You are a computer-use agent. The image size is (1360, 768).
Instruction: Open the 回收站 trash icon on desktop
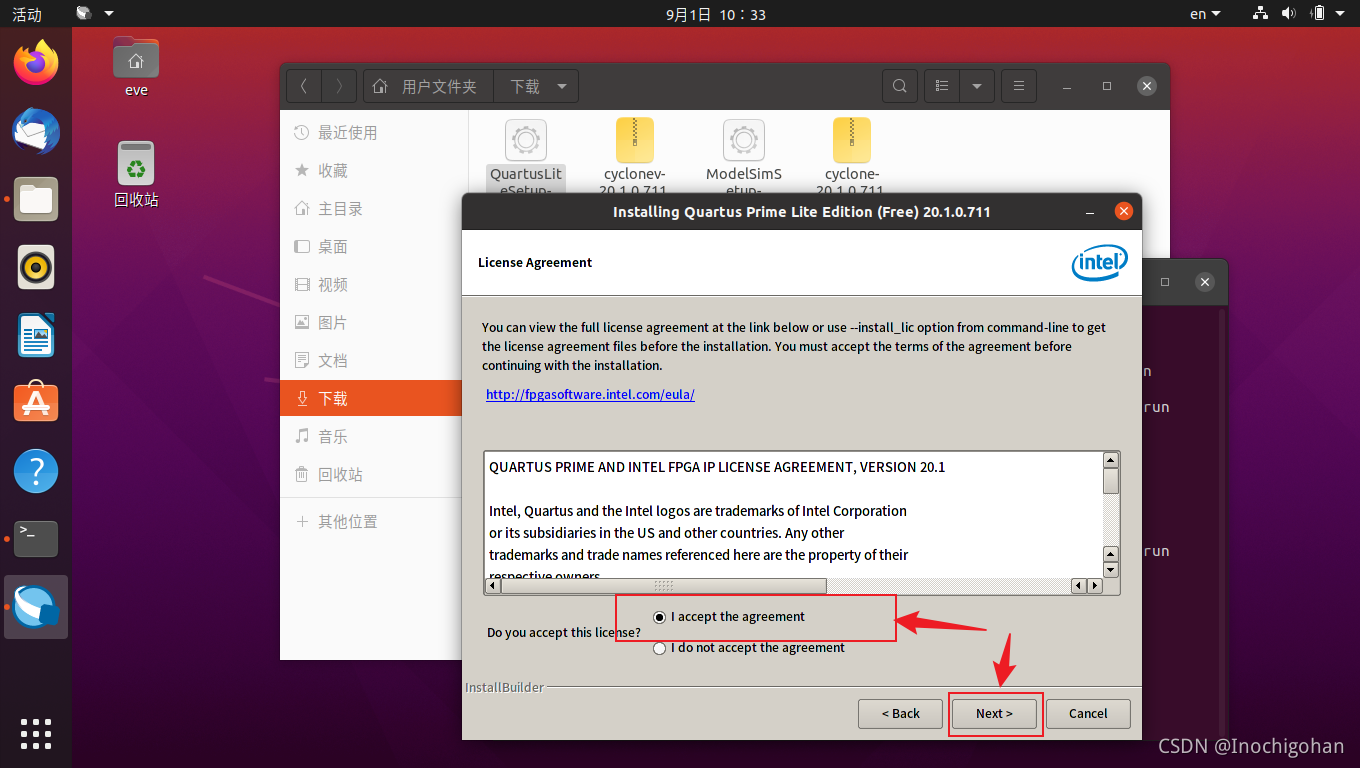136,173
